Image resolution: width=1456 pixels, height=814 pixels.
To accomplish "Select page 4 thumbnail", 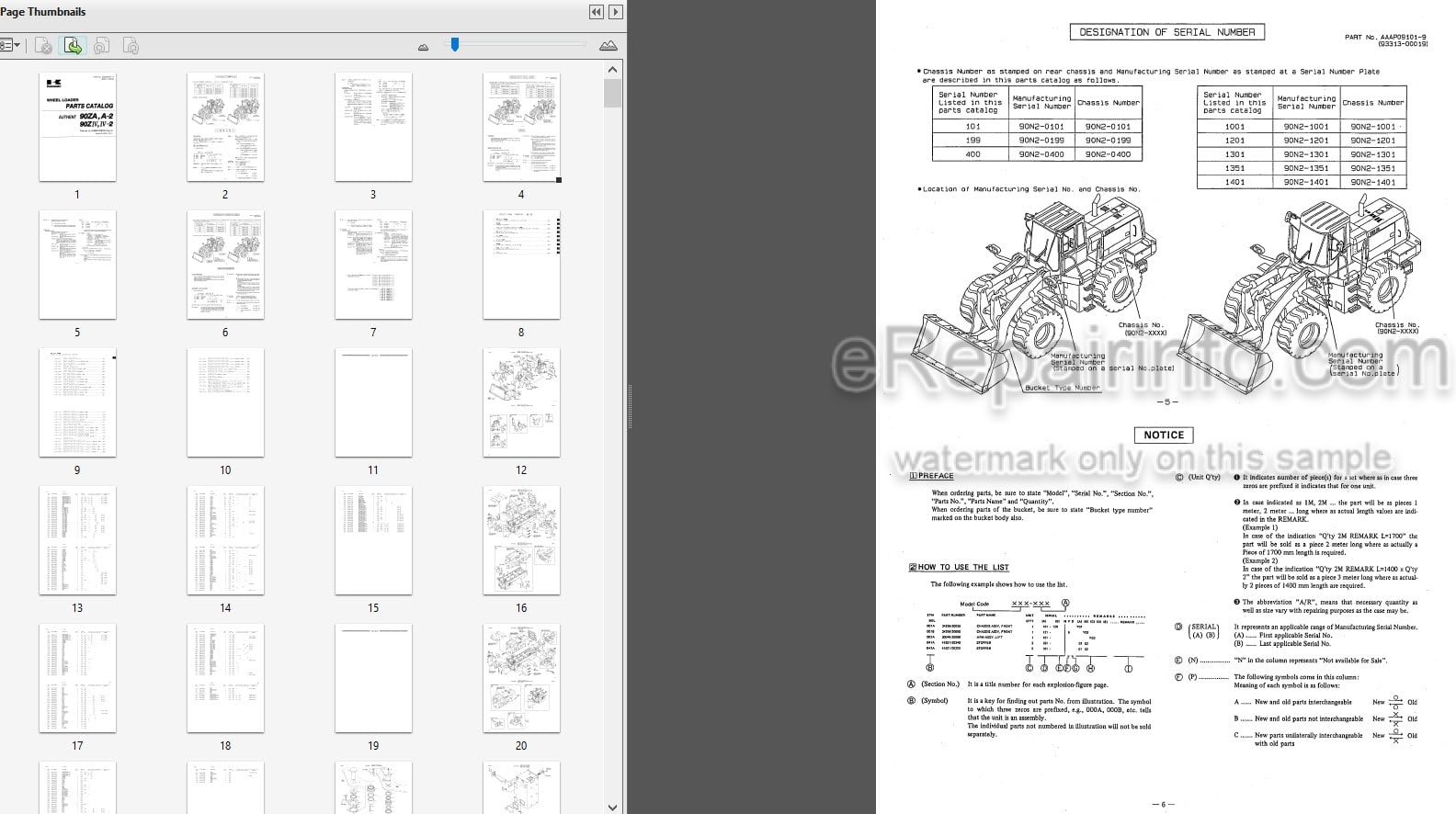I will click(x=521, y=127).
